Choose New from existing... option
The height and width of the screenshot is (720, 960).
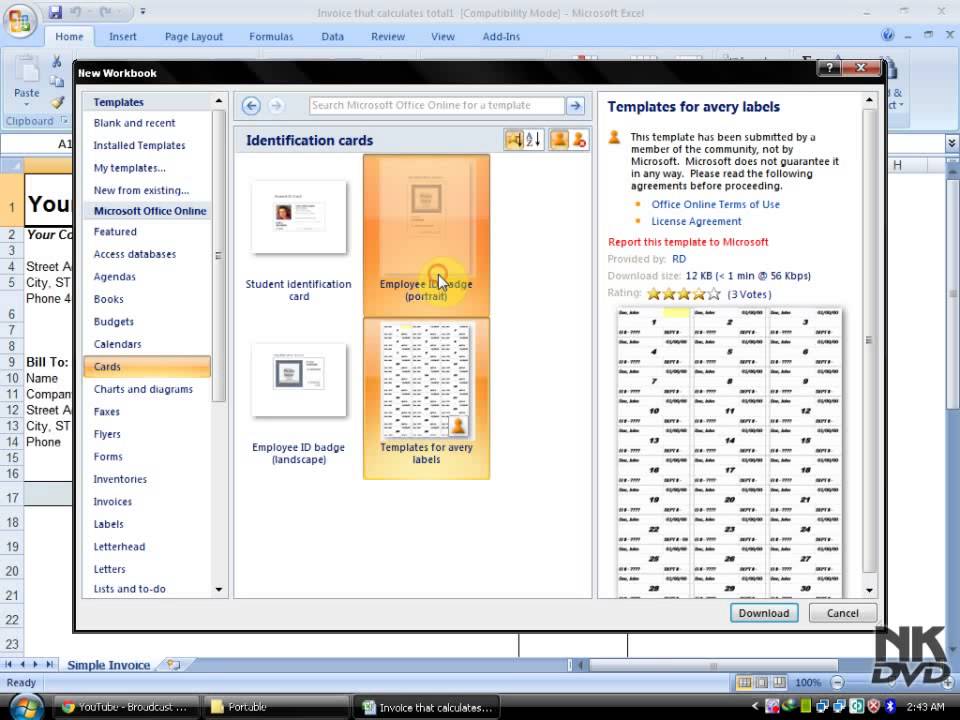pyautogui.click(x=147, y=190)
